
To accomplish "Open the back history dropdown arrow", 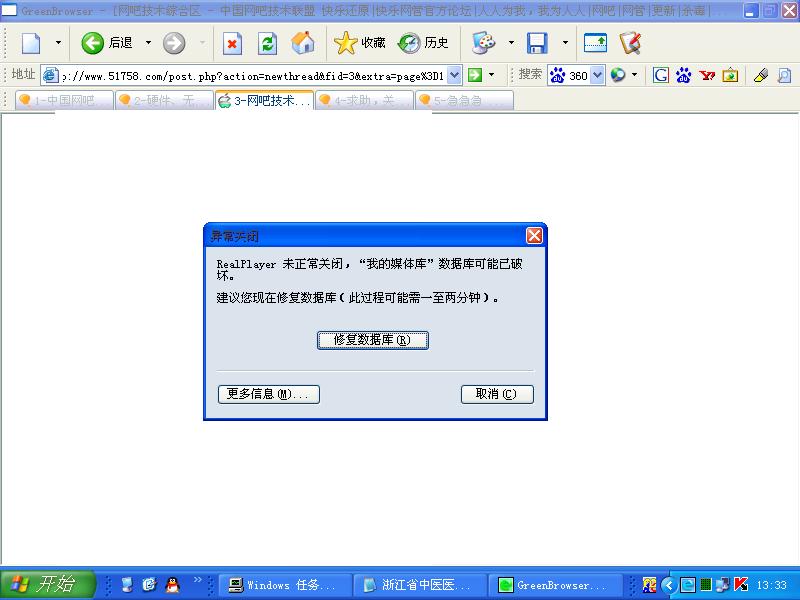I will (x=148, y=43).
